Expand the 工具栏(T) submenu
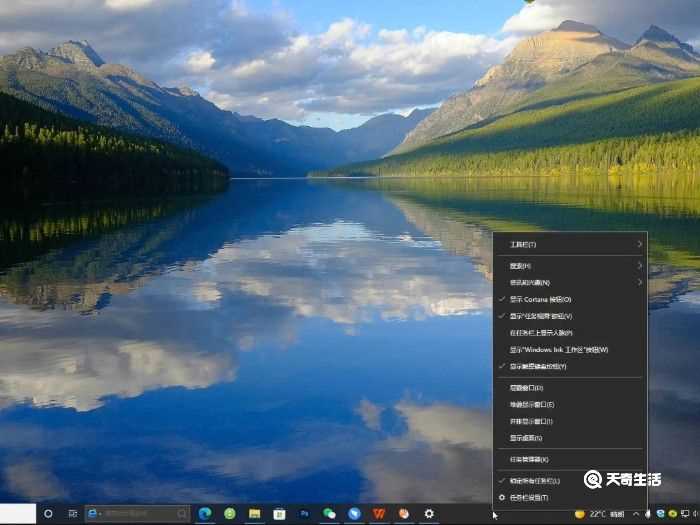Viewport: 700px width, 525px height. click(x=570, y=244)
